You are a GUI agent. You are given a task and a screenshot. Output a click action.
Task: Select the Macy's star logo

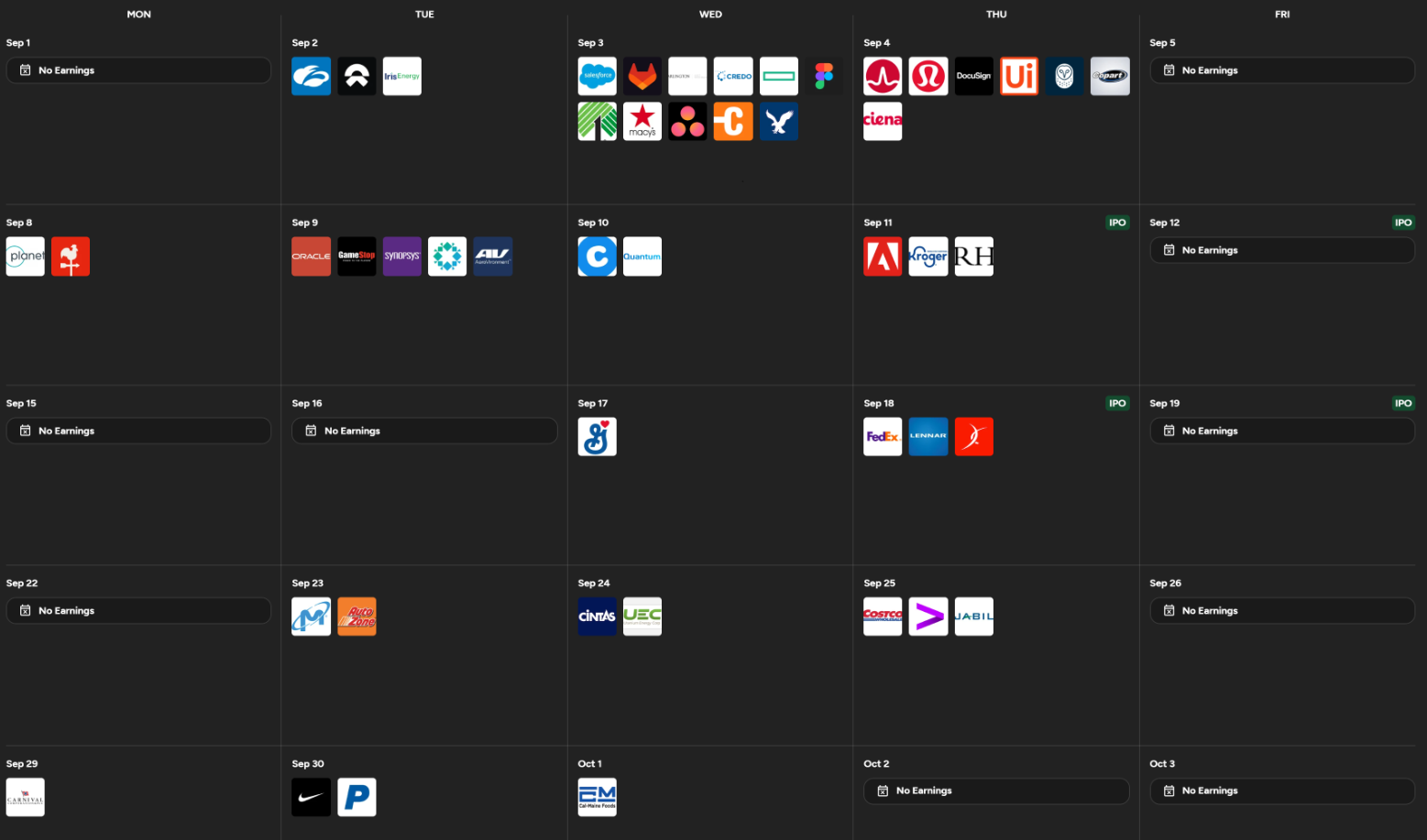click(x=642, y=121)
